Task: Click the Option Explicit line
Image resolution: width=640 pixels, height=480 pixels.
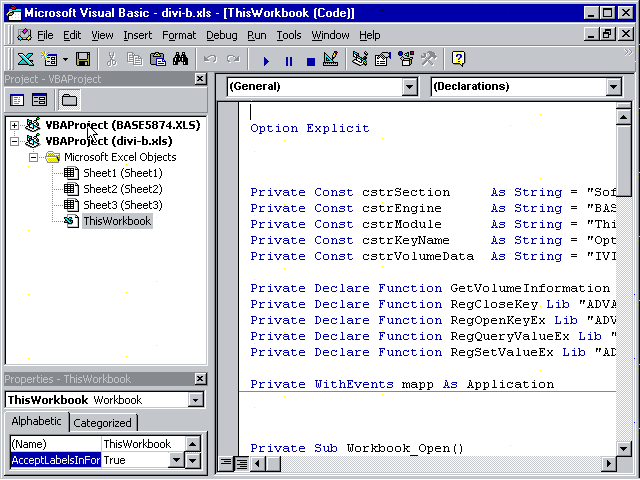Action: pyautogui.click(x=310, y=128)
